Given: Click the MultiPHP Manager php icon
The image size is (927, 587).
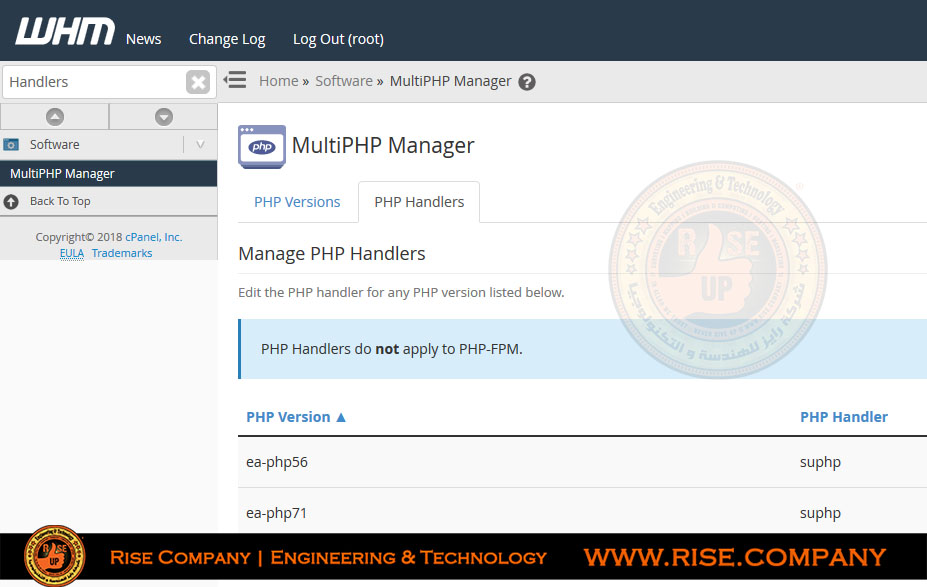Looking at the screenshot, I should [x=262, y=147].
